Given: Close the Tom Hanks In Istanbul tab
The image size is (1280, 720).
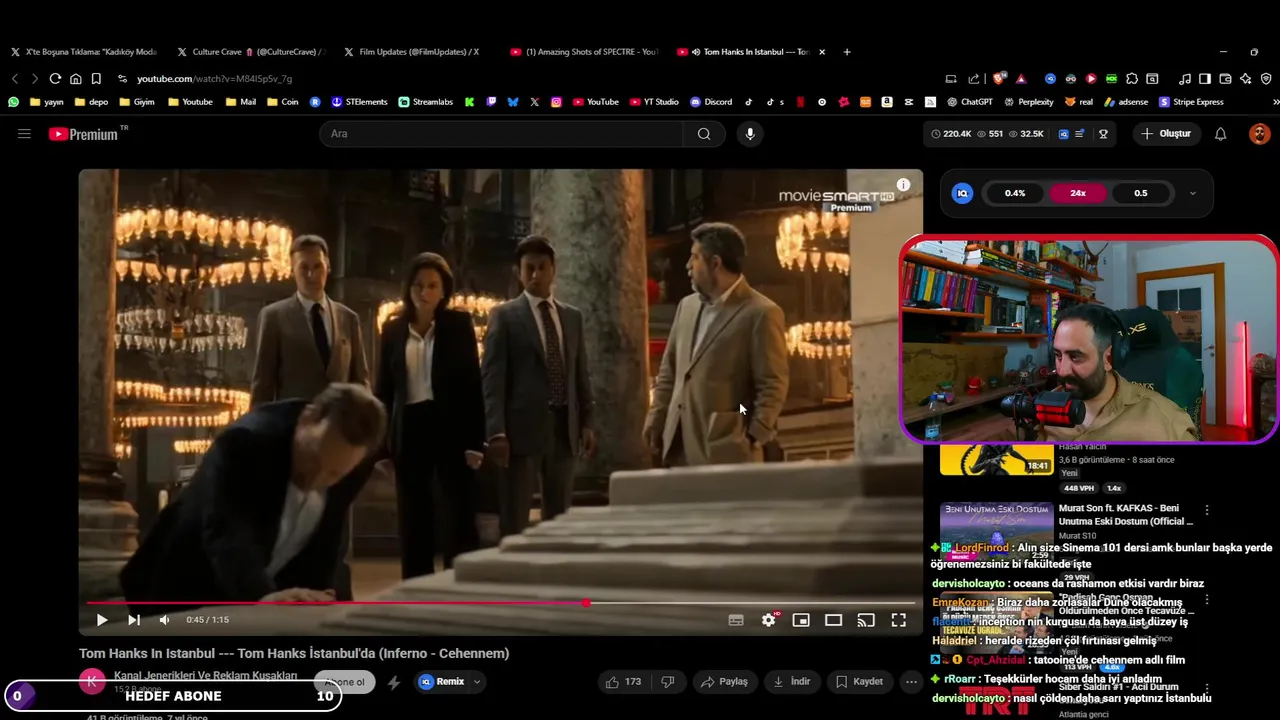Looking at the screenshot, I should [822, 52].
